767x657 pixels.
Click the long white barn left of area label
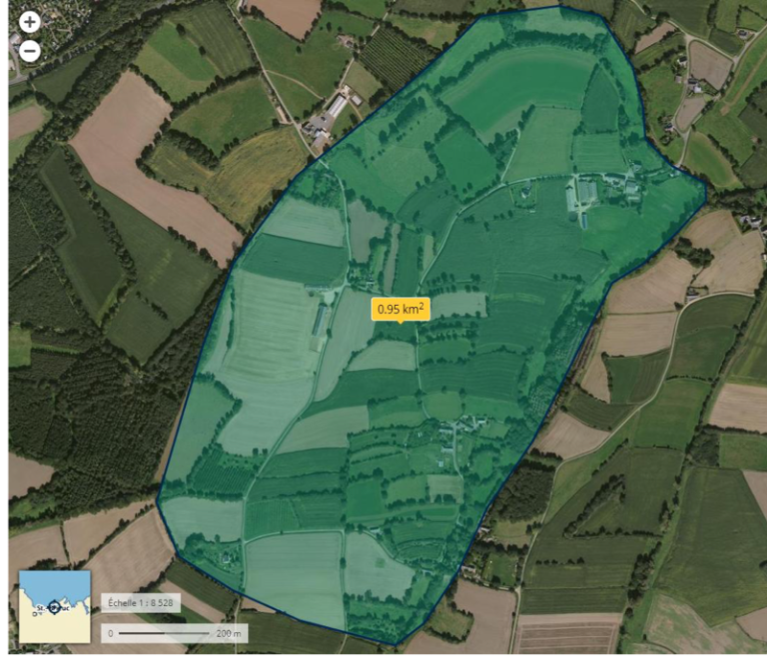coord(320,319)
